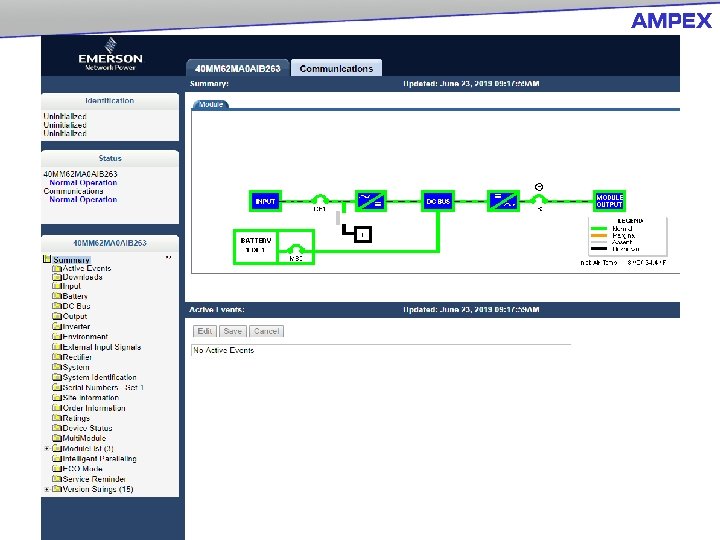The image size is (720, 540).
Task: Click the Output folder icon
Action: (x=56, y=316)
